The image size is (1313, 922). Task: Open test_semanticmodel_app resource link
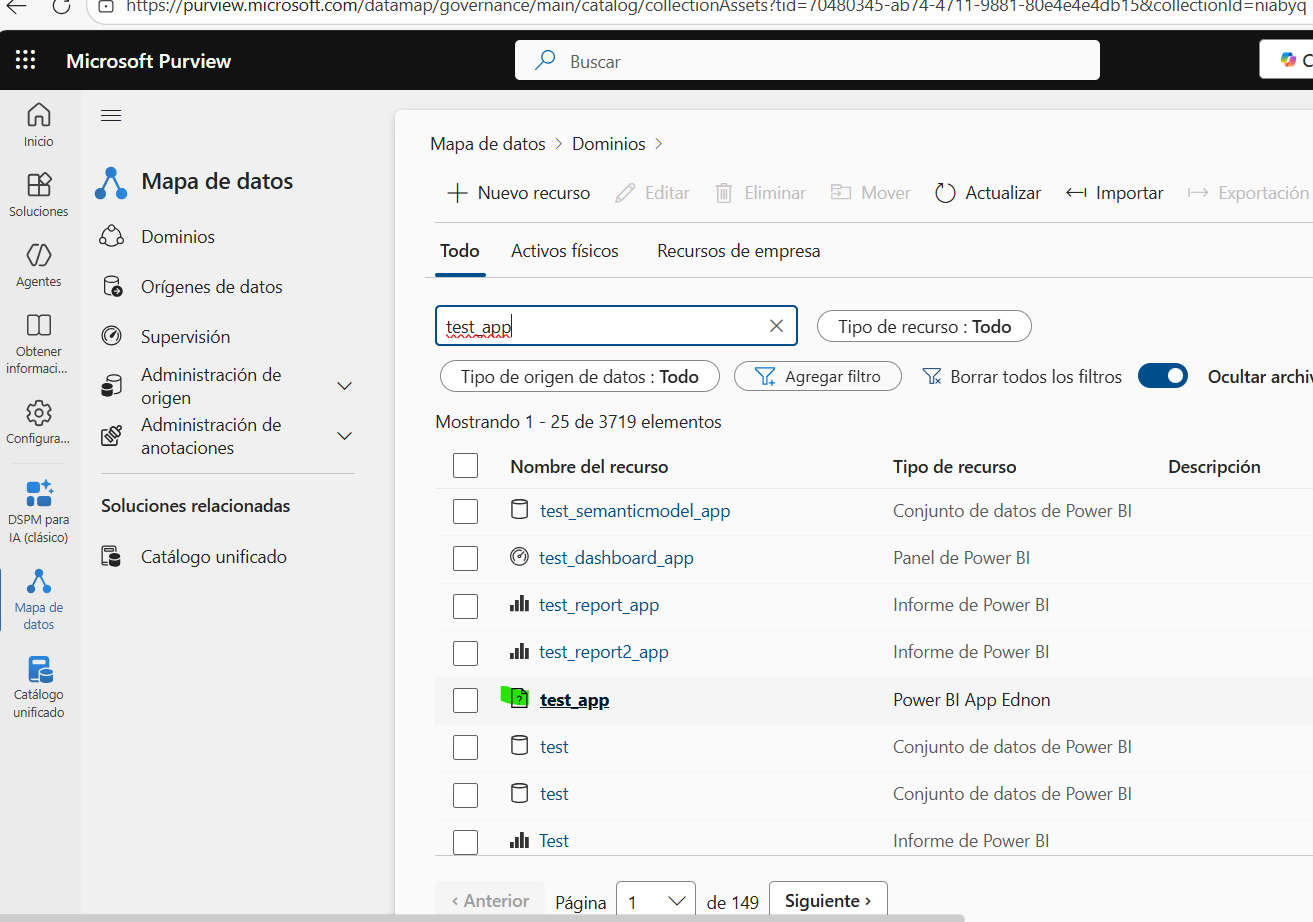635,511
